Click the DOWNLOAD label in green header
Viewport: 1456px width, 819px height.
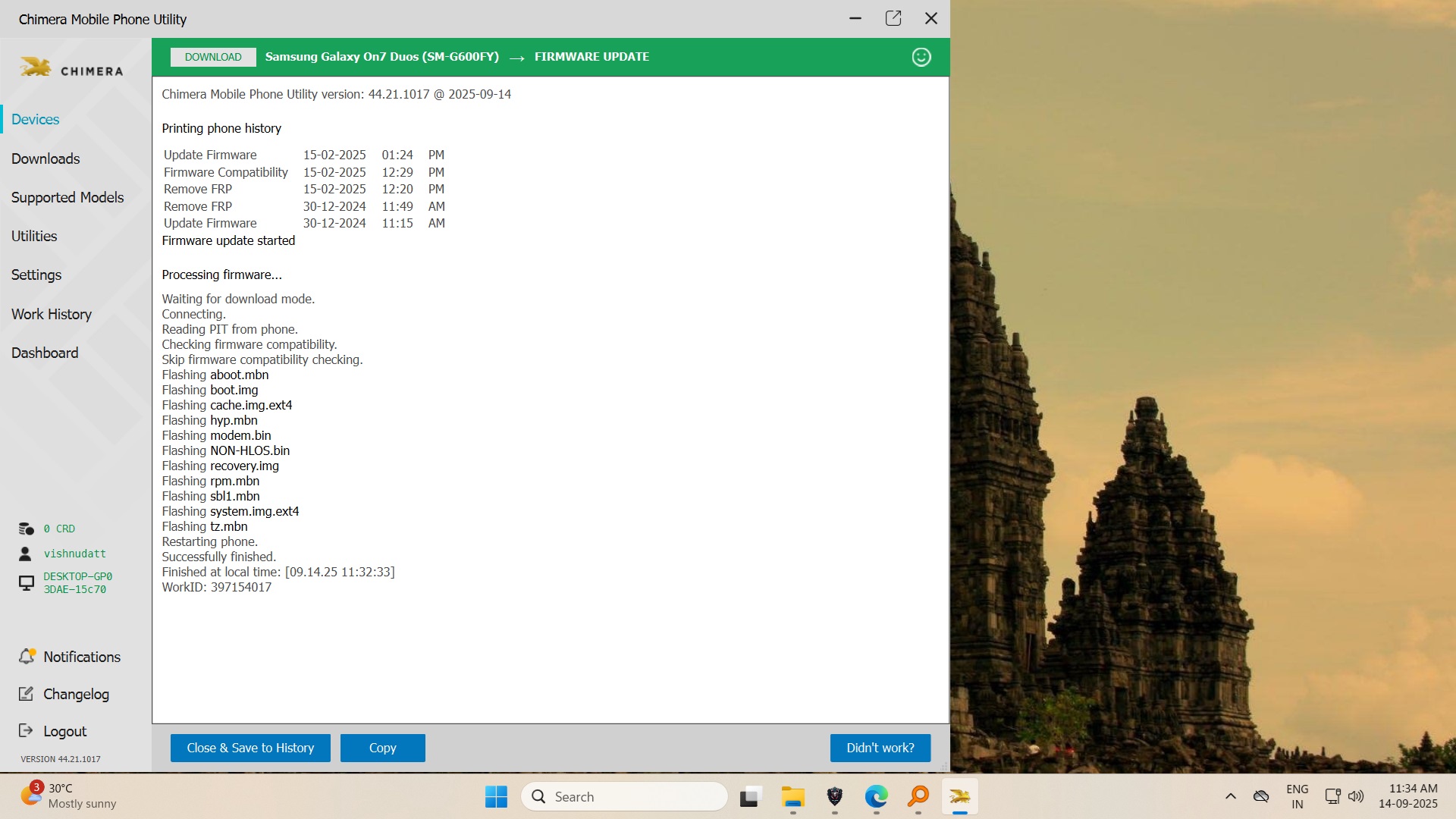(x=213, y=57)
